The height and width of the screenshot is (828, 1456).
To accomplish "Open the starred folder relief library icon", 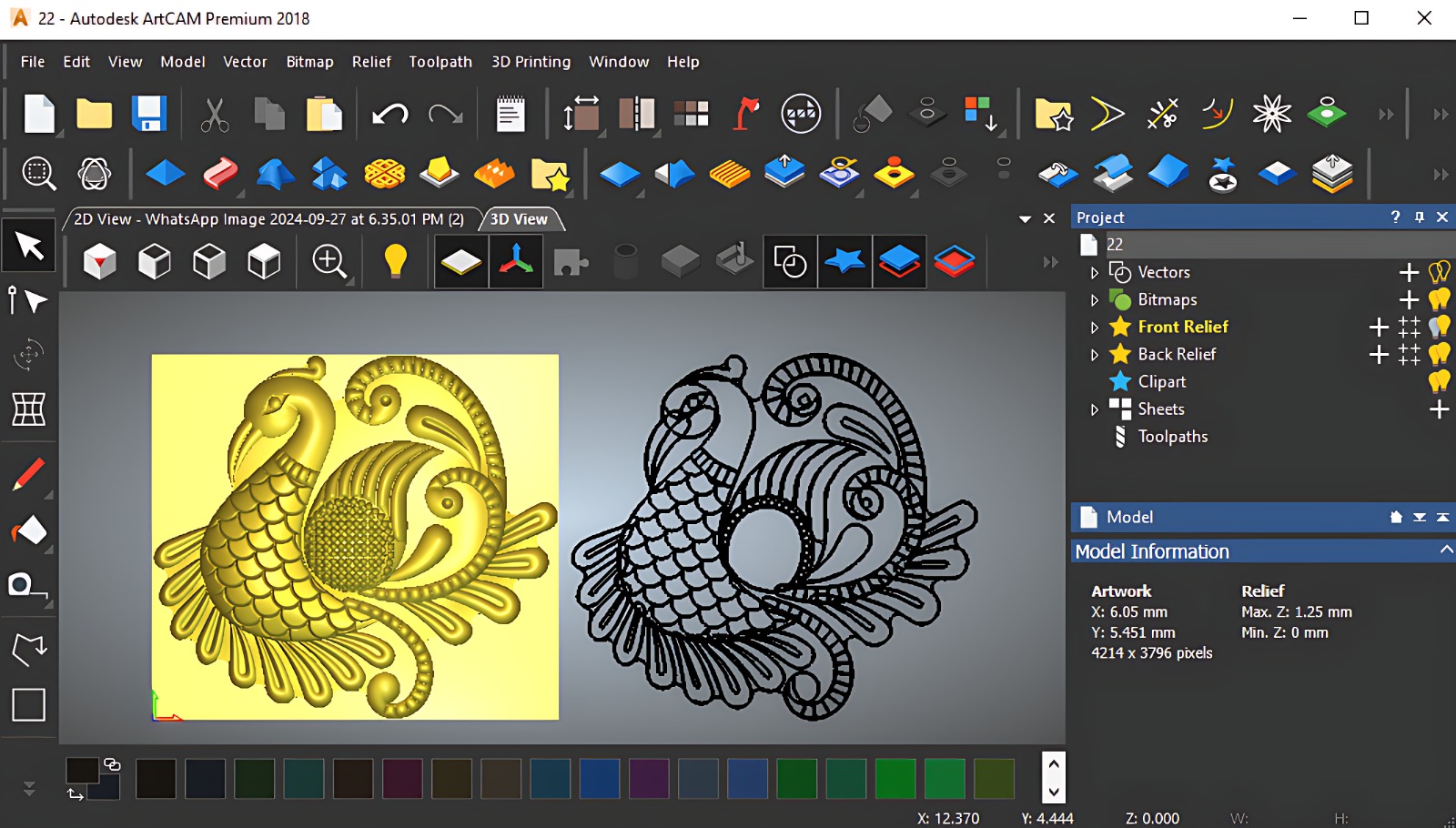I will click(x=1054, y=115).
